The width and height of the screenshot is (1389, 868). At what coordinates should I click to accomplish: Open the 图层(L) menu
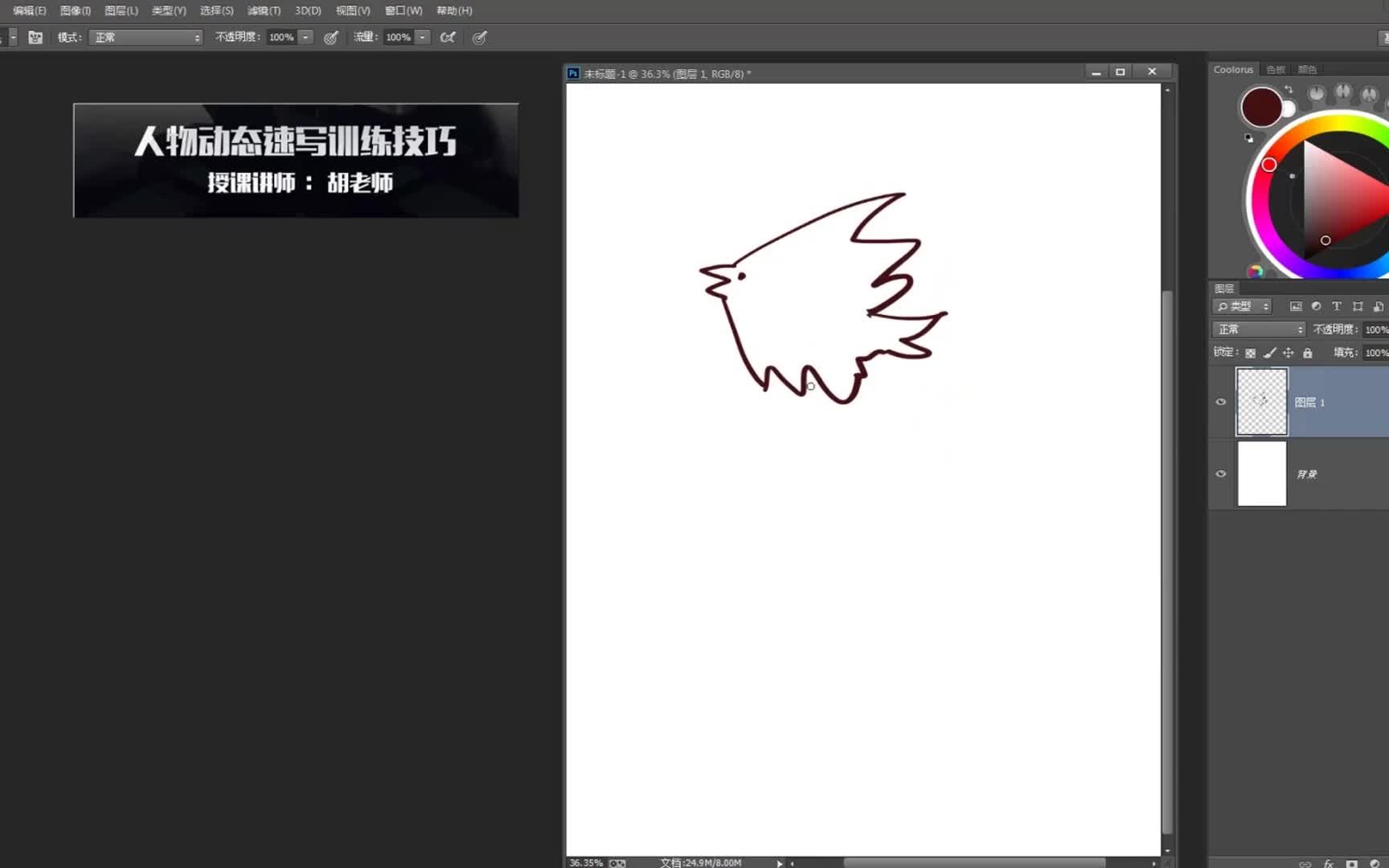(121, 10)
